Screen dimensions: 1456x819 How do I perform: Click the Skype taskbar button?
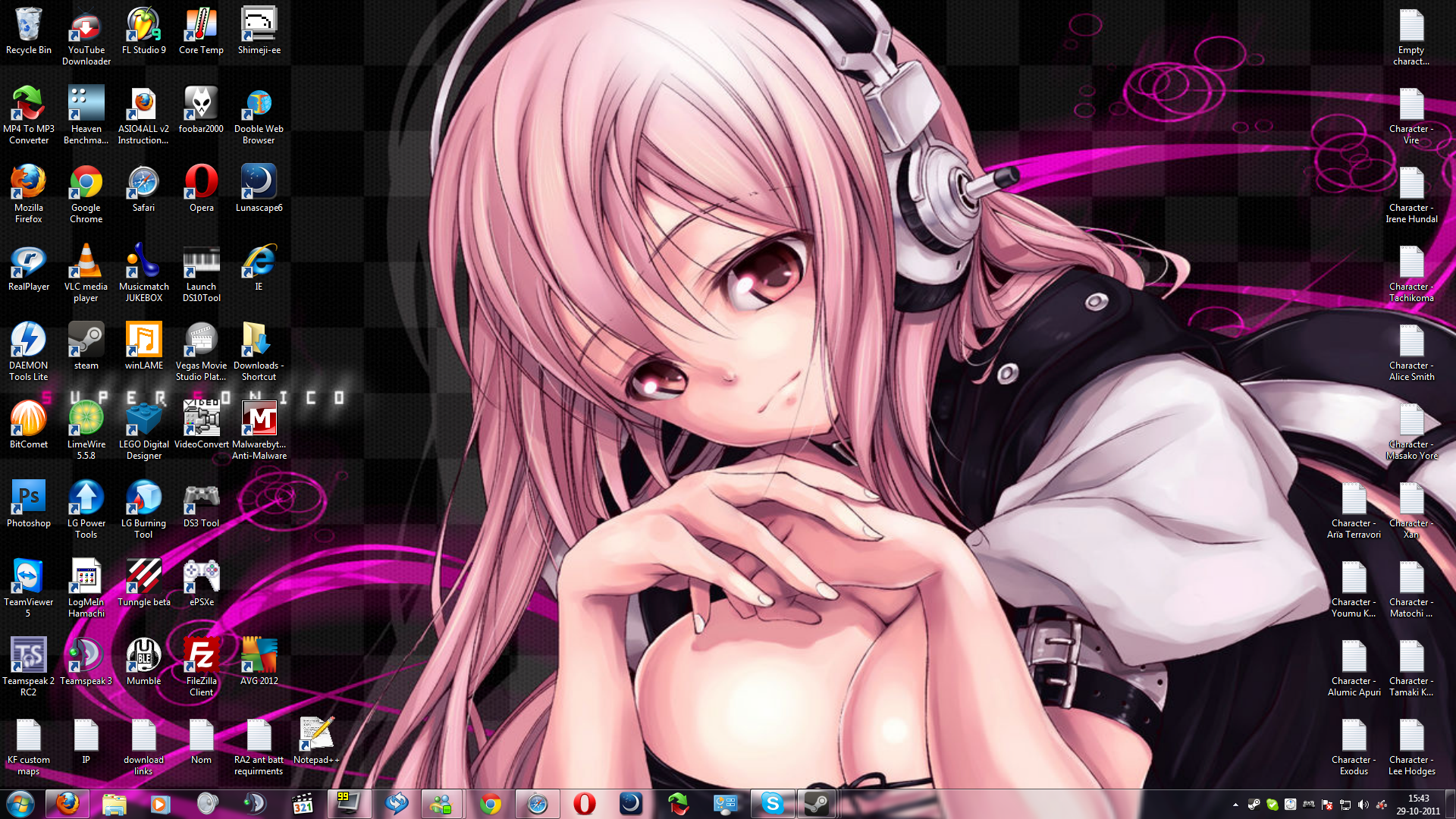pos(772,803)
